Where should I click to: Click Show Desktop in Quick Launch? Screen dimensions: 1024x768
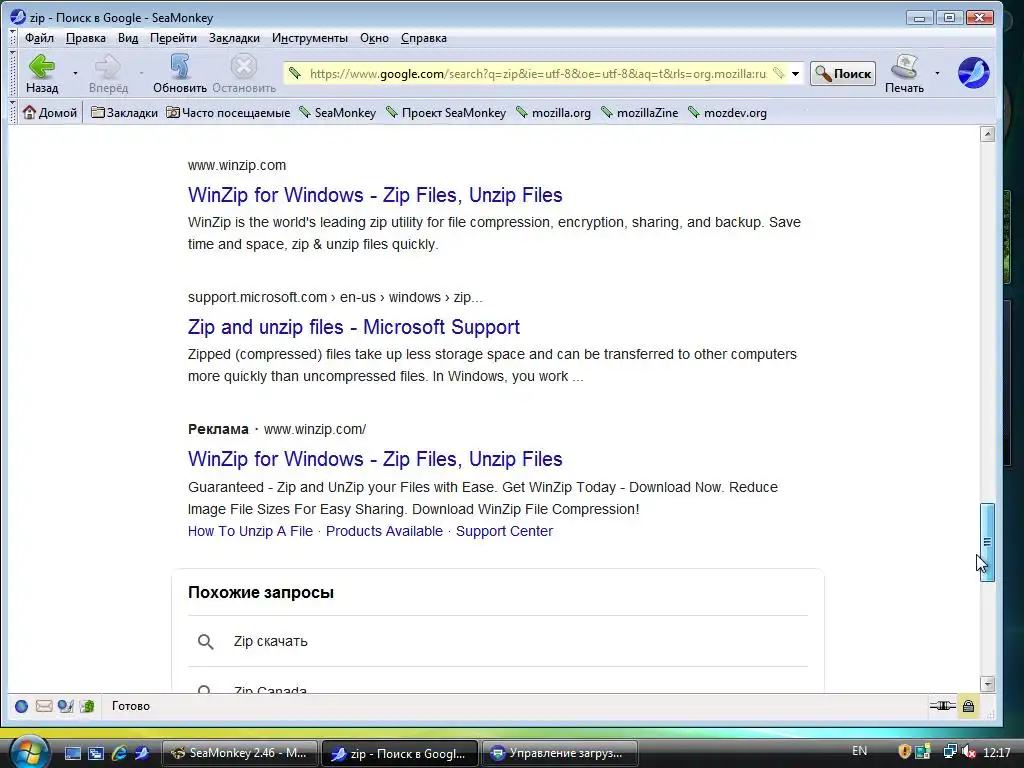click(72, 753)
